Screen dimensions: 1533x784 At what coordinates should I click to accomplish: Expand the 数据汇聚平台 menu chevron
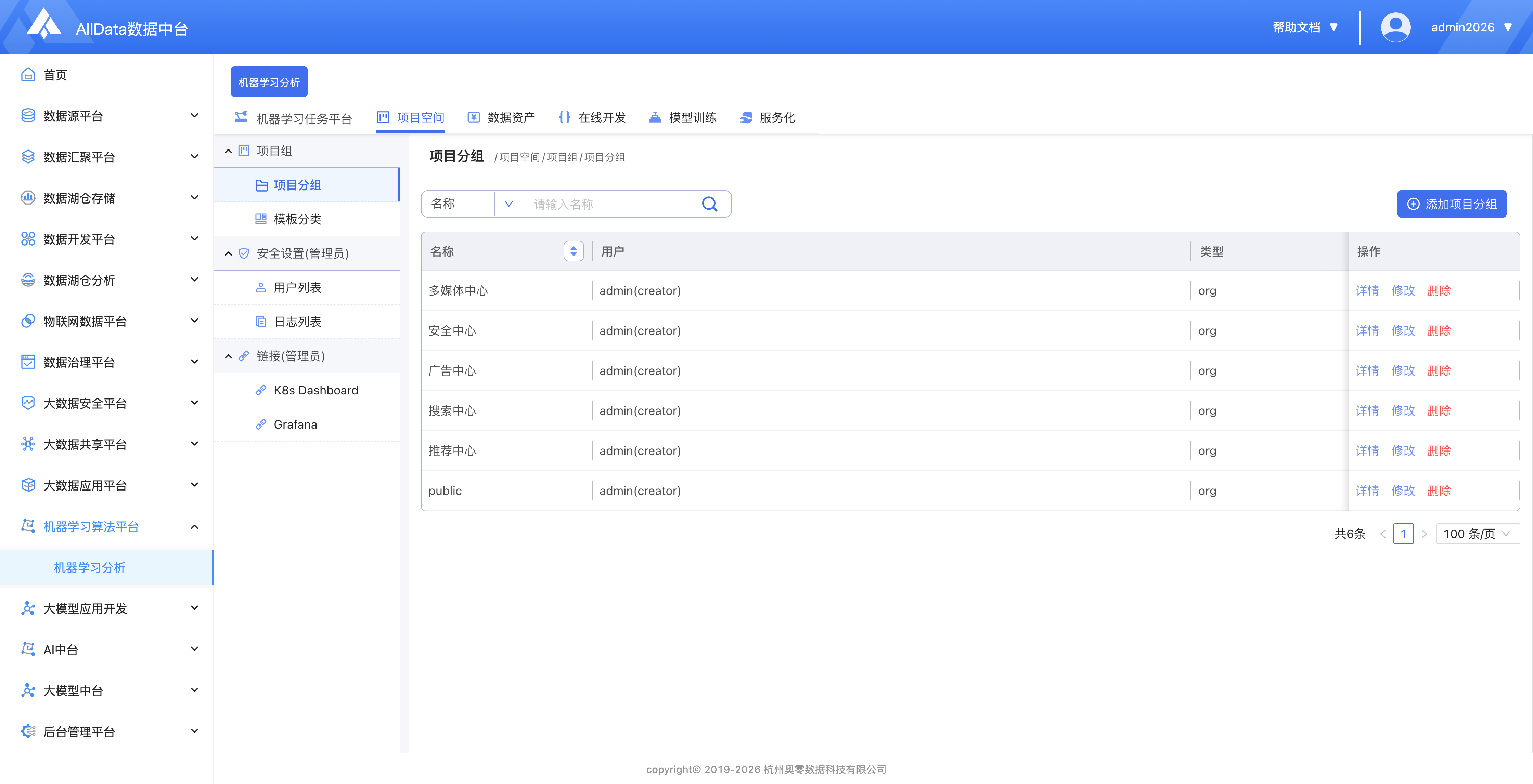(x=195, y=156)
